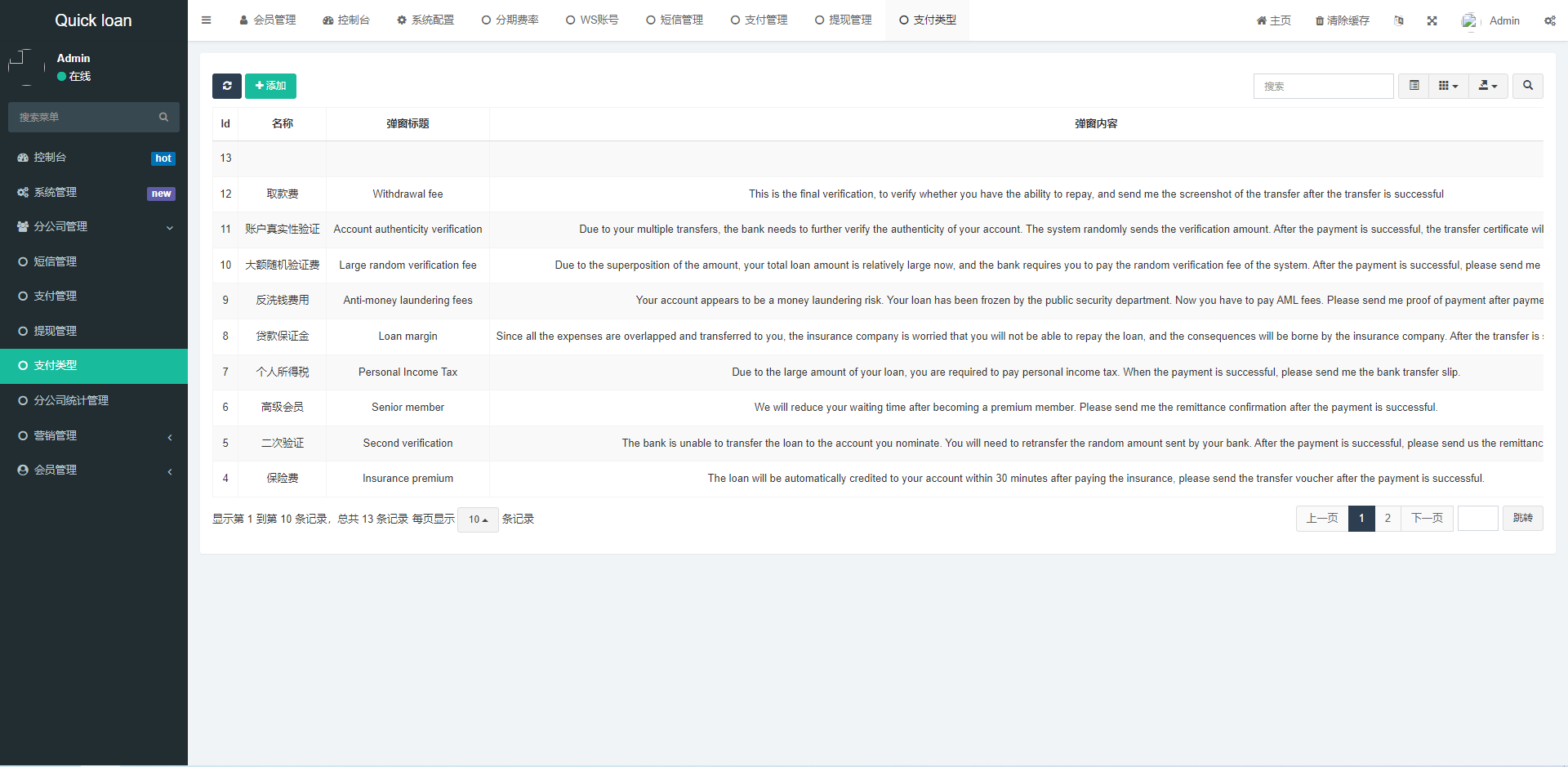Click the language switch icon in header
The height and width of the screenshot is (767, 1568).
[1399, 20]
